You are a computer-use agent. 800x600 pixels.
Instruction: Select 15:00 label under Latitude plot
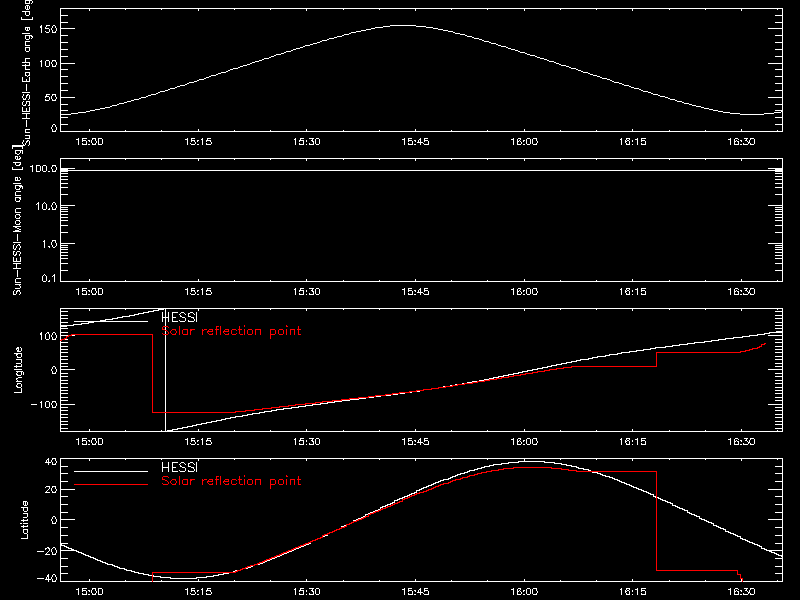(x=89, y=591)
